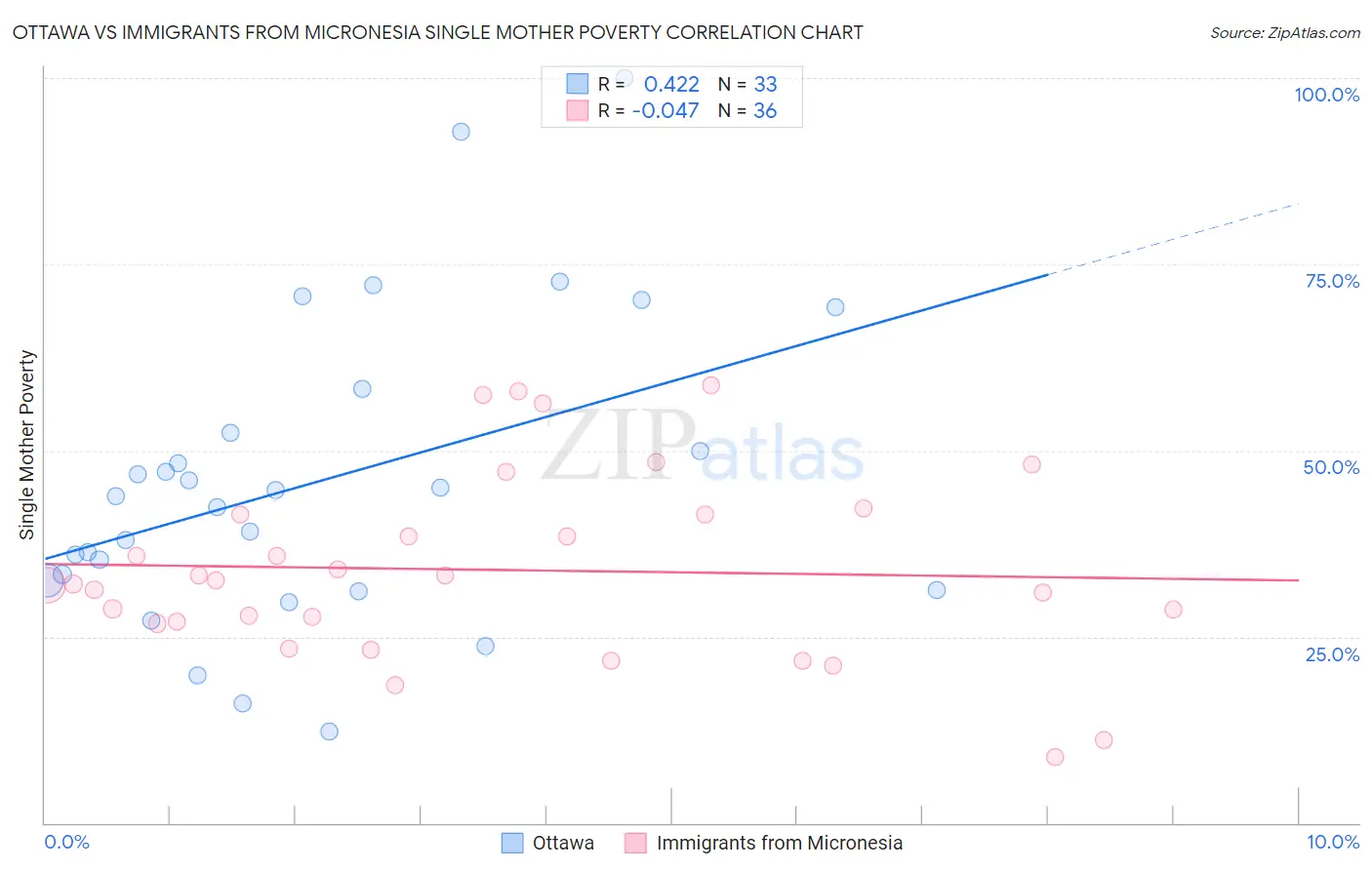Click the chart title text
Image resolution: width=1372 pixels, height=870 pixels.
tap(437, 32)
